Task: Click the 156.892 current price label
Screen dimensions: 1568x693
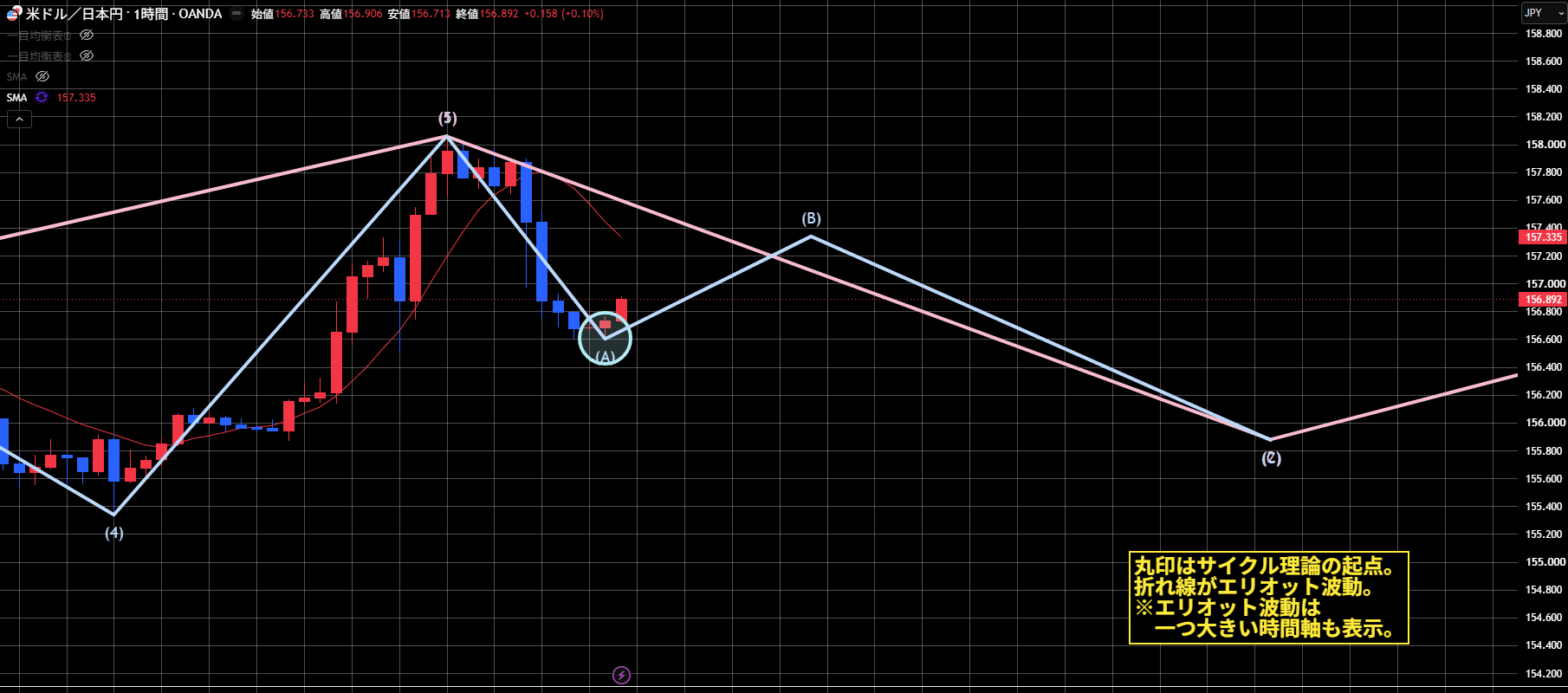Action: tap(1543, 300)
